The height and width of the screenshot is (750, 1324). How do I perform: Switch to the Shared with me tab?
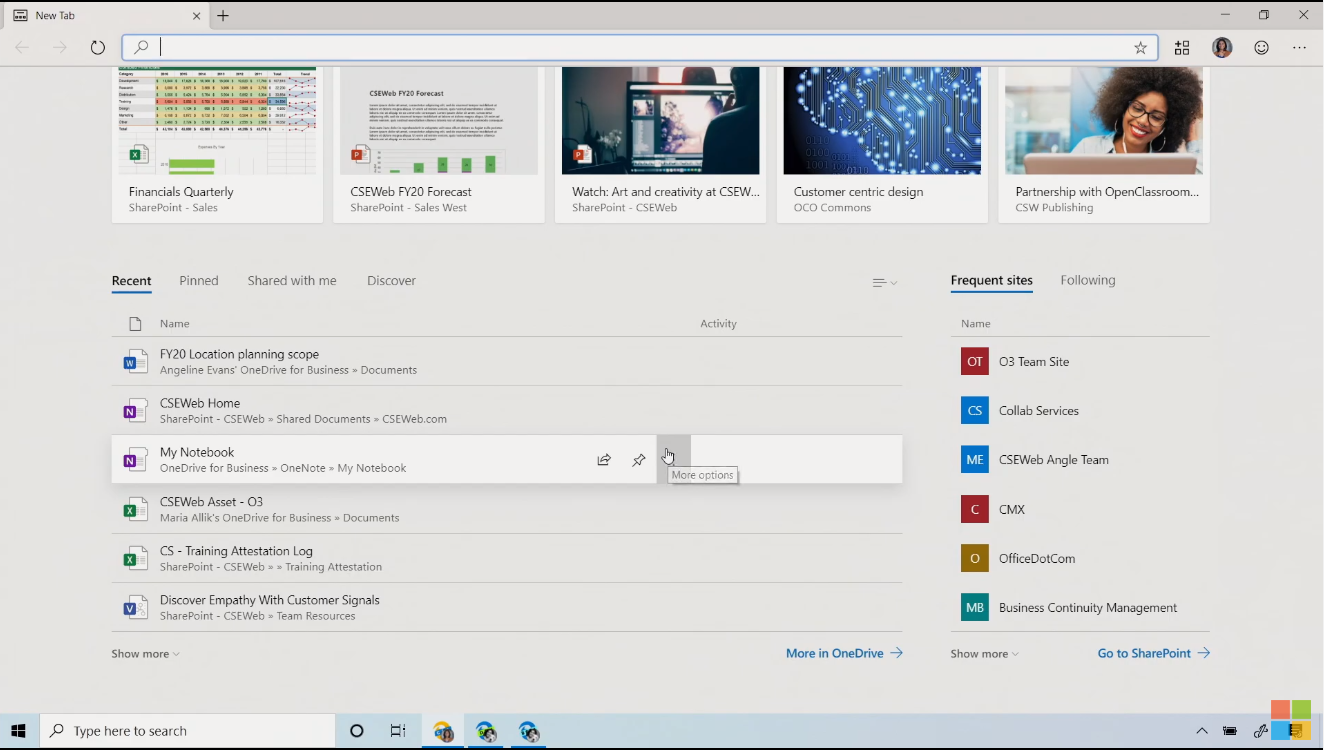(292, 281)
